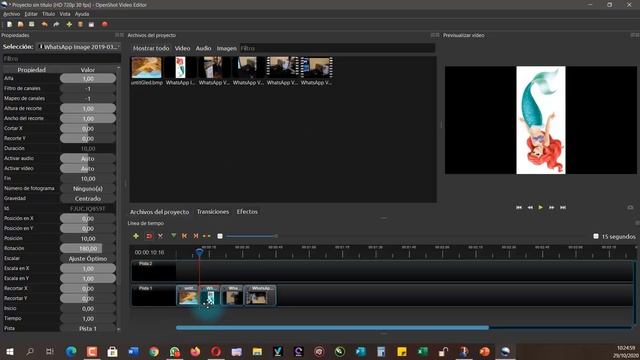The width and height of the screenshot is (640, 360).
Task: Click the Open Project folder icon
Action: [x=20, y=24]
